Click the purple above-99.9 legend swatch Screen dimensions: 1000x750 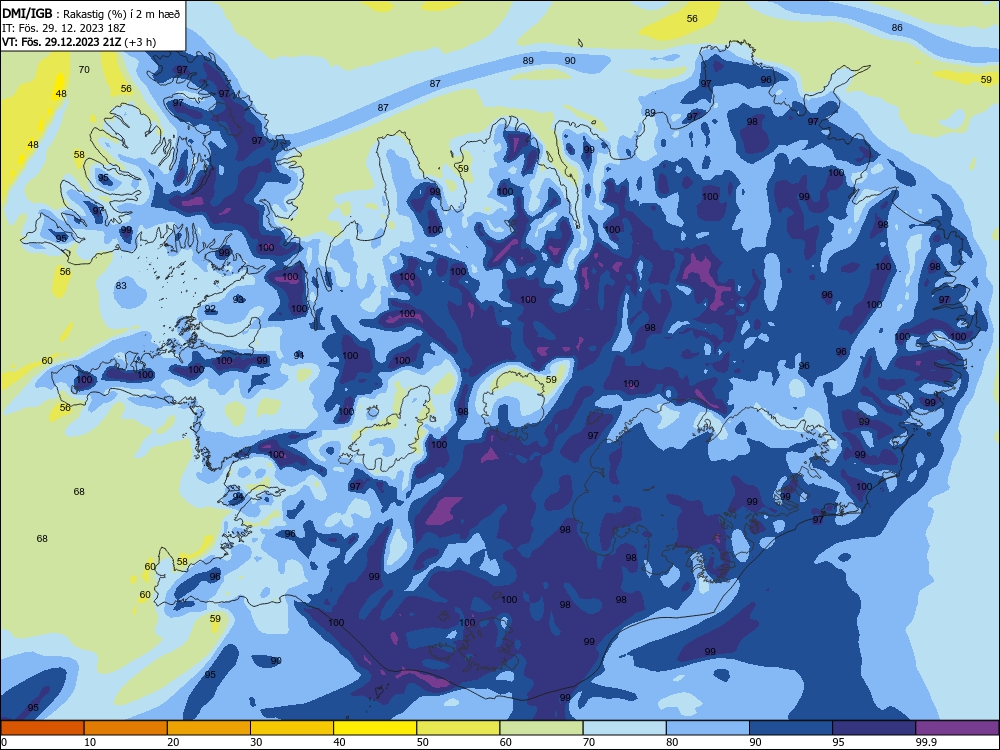pyautogui.click(x=957, y=728)
